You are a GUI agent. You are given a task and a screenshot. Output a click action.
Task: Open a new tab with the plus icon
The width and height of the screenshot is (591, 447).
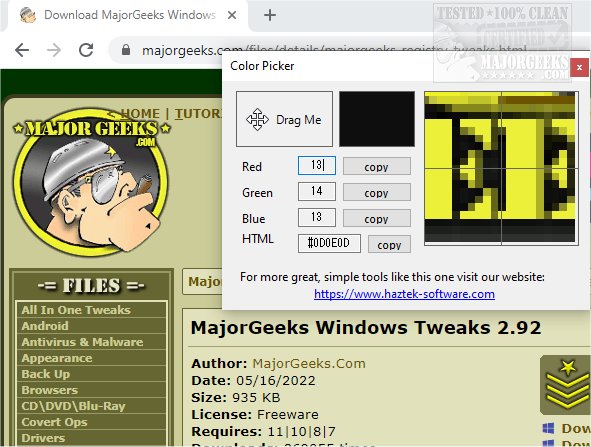click(x=269, y=15)
